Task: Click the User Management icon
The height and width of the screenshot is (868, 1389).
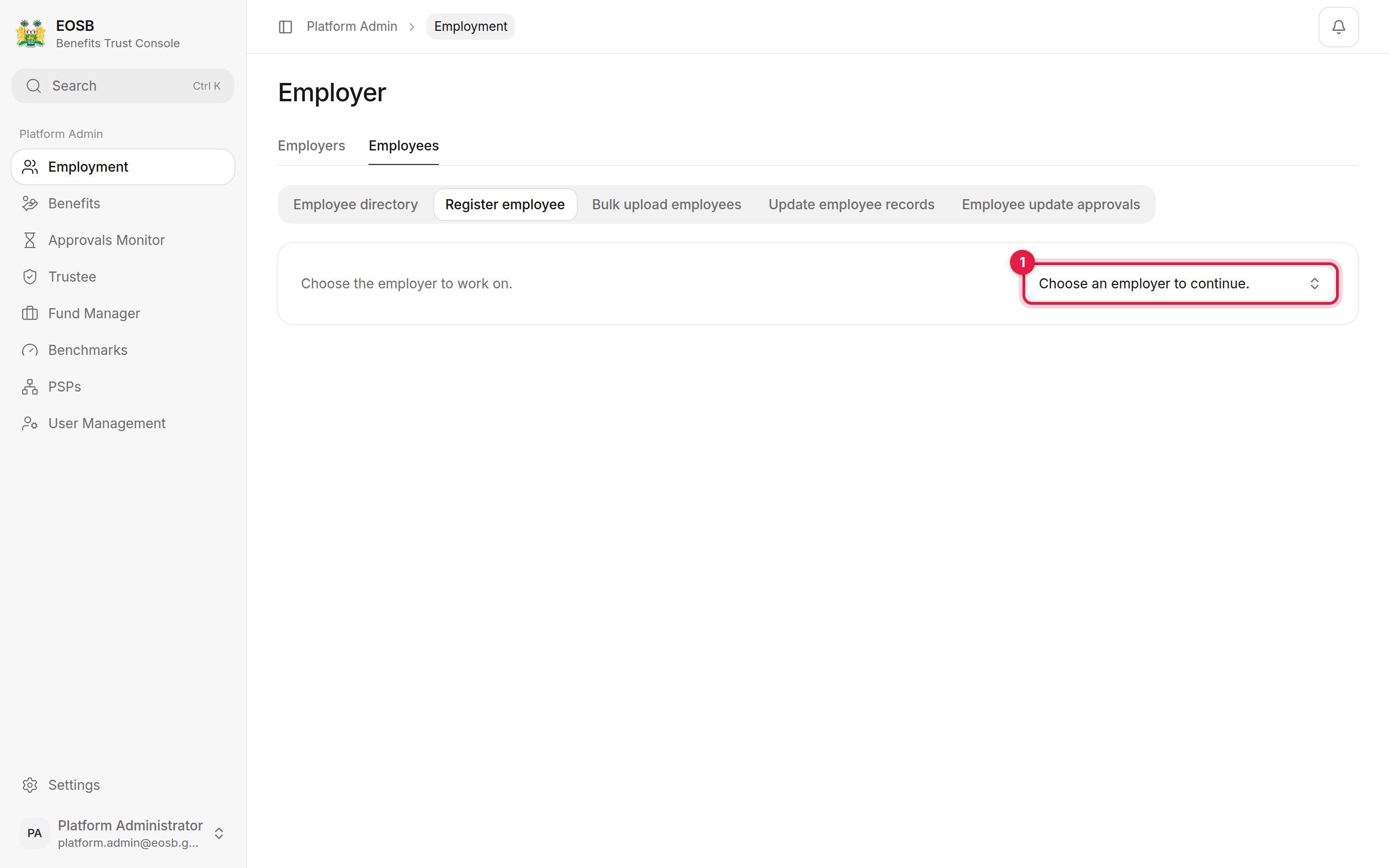Action: pos(30,424)
